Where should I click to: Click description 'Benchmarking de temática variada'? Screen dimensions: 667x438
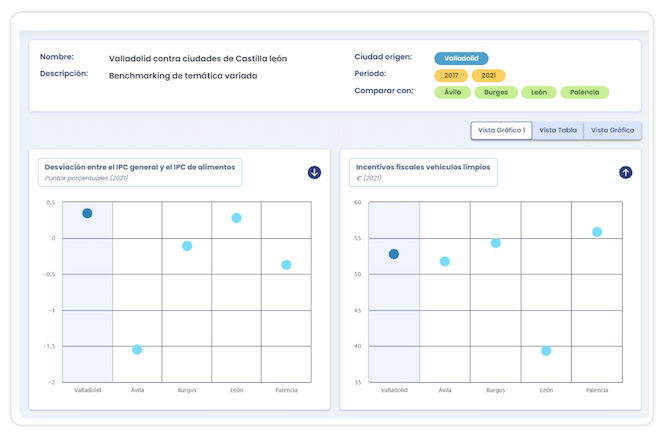point(183,76)
